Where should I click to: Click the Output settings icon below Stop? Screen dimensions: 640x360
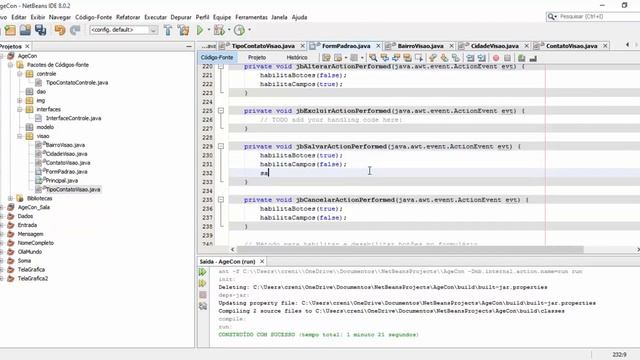point(203,306)
